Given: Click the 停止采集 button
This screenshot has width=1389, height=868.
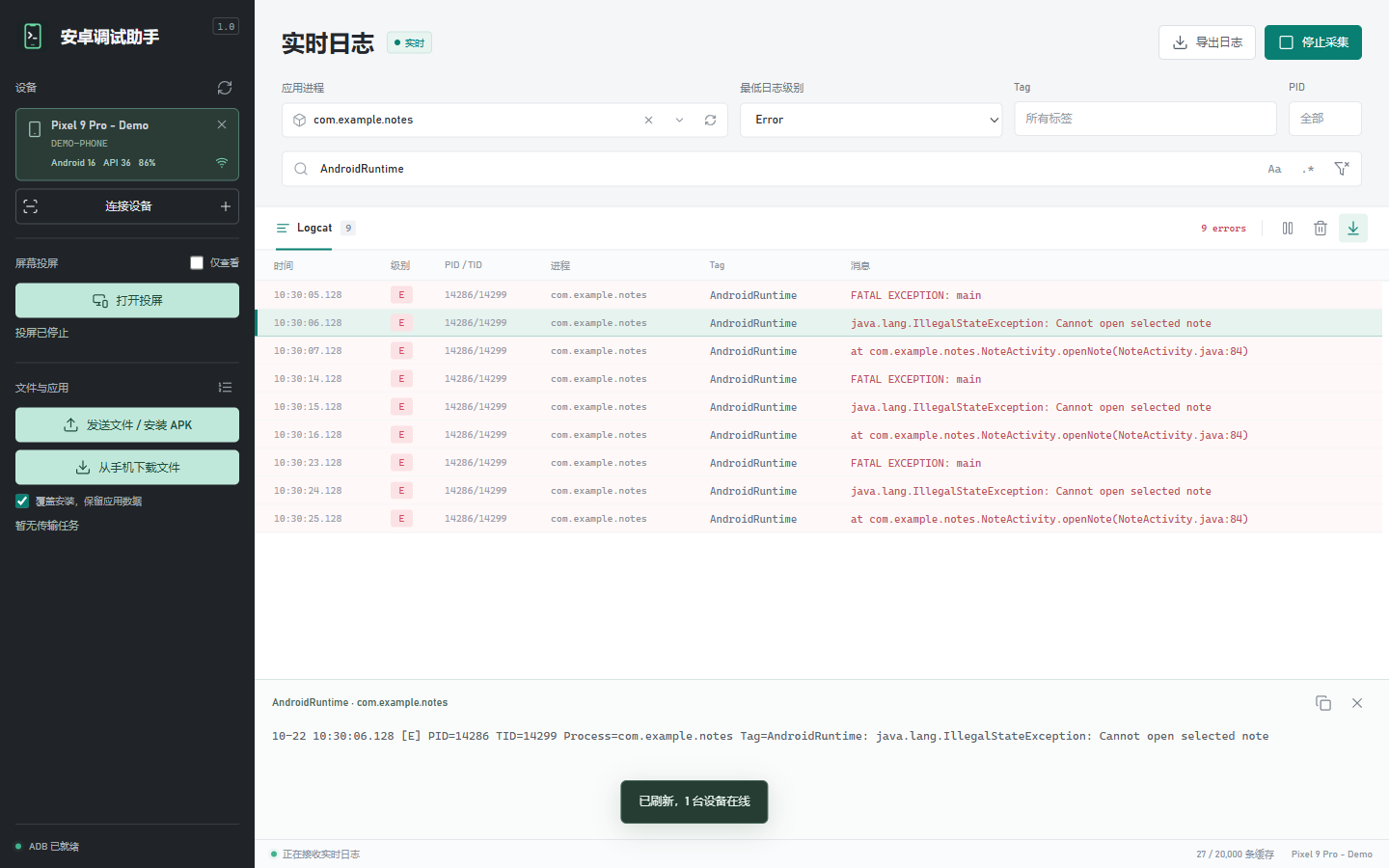Looking at the screenshot, I should pos(1313,42).
